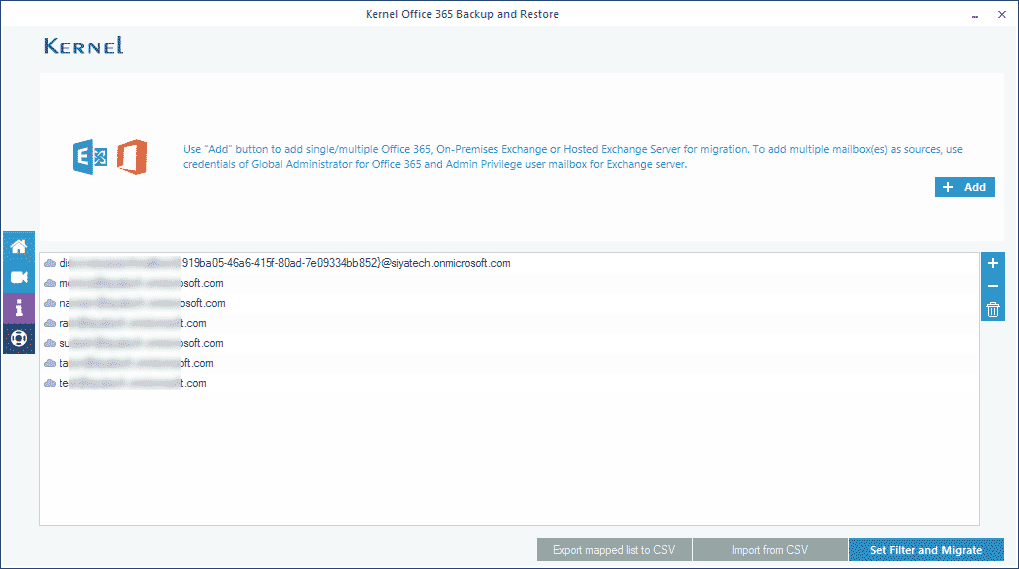Viewport: 1019px width, 569px height.
Task: Select the mailbox row starting with 'm'
Action: 509,283
